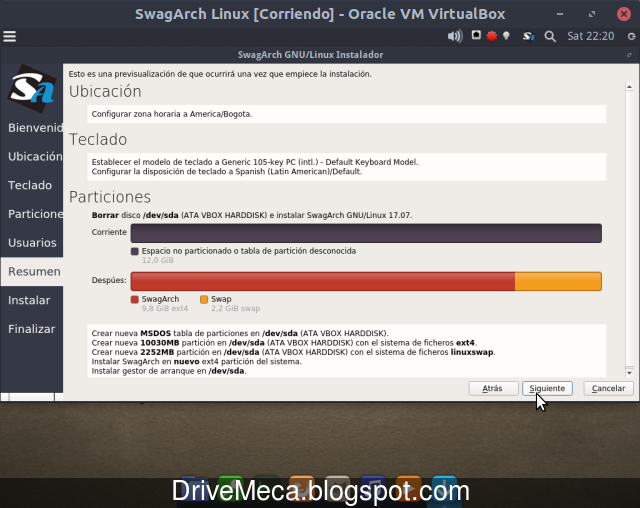Click the Ubicación section heading

point(105,91)
